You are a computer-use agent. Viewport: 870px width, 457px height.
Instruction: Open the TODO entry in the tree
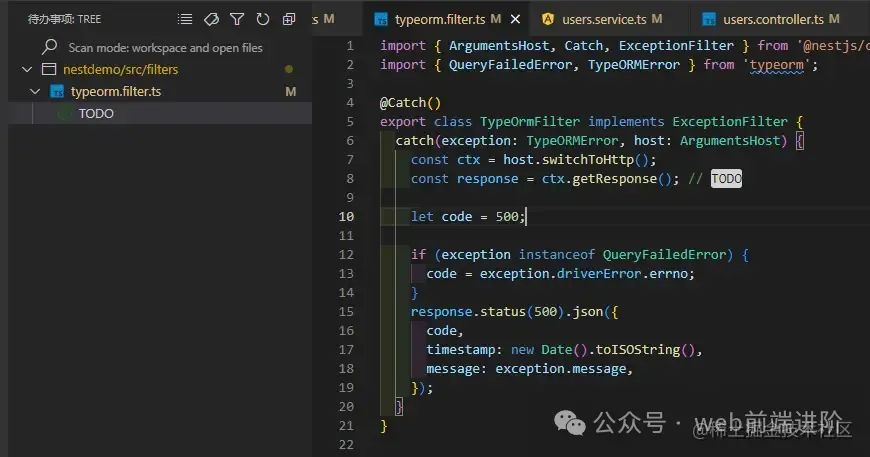(160, 113)
